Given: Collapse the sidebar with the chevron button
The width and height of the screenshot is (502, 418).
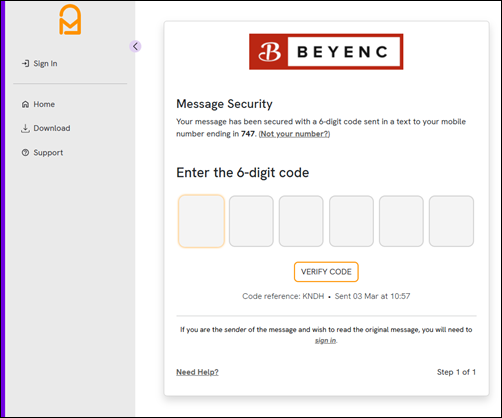Looking at the screenshot, I should click(x=135, y=46).
